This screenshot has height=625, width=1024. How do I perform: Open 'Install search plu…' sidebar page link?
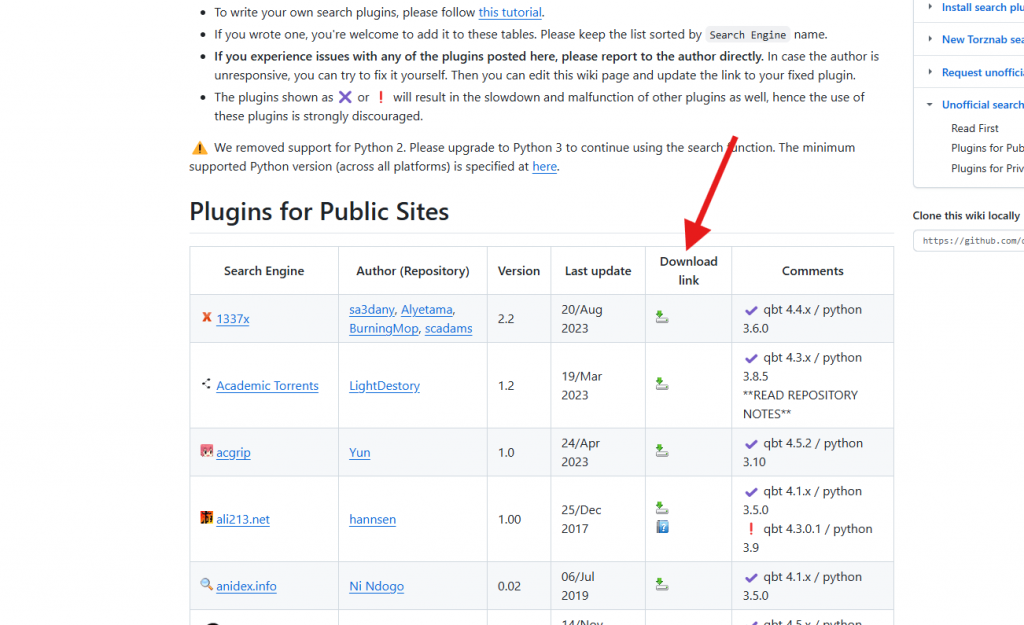tap(982, 7)
